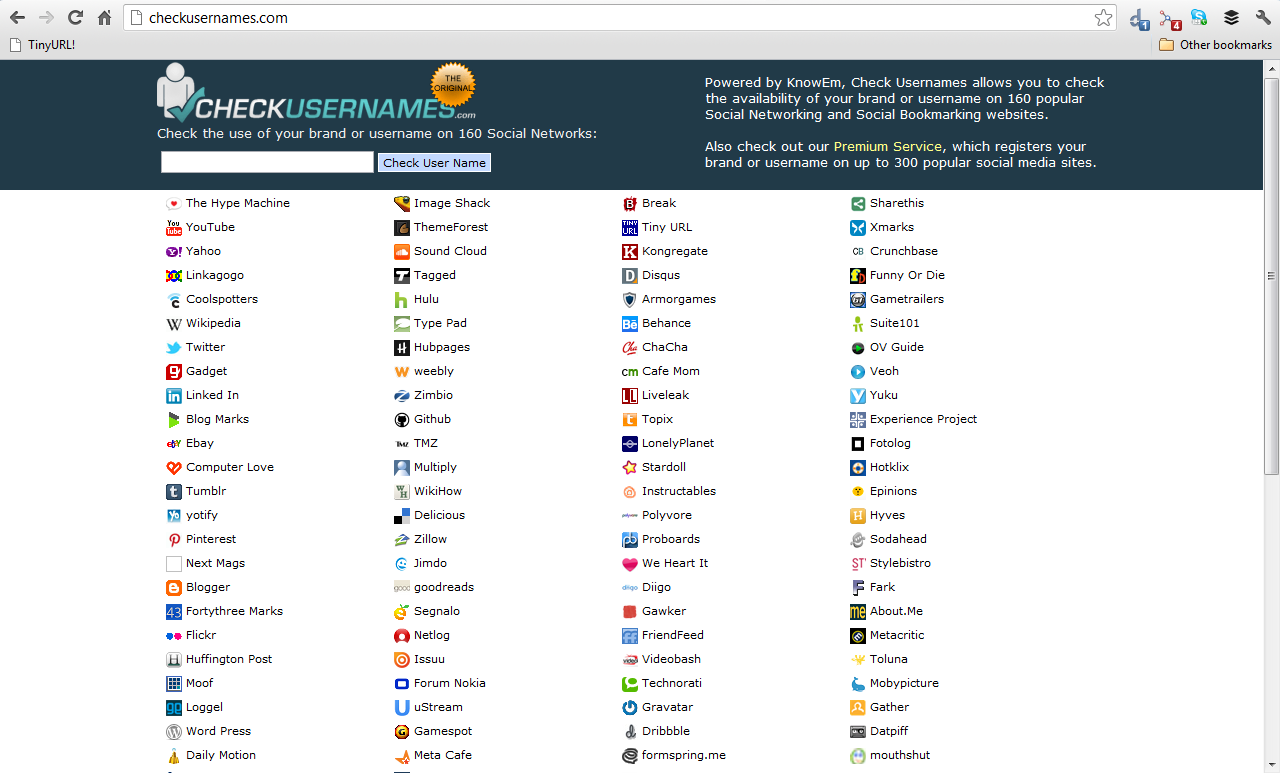
Task: Open the Dribbble link
Action: pyautogui.click(x=666, y=731)
